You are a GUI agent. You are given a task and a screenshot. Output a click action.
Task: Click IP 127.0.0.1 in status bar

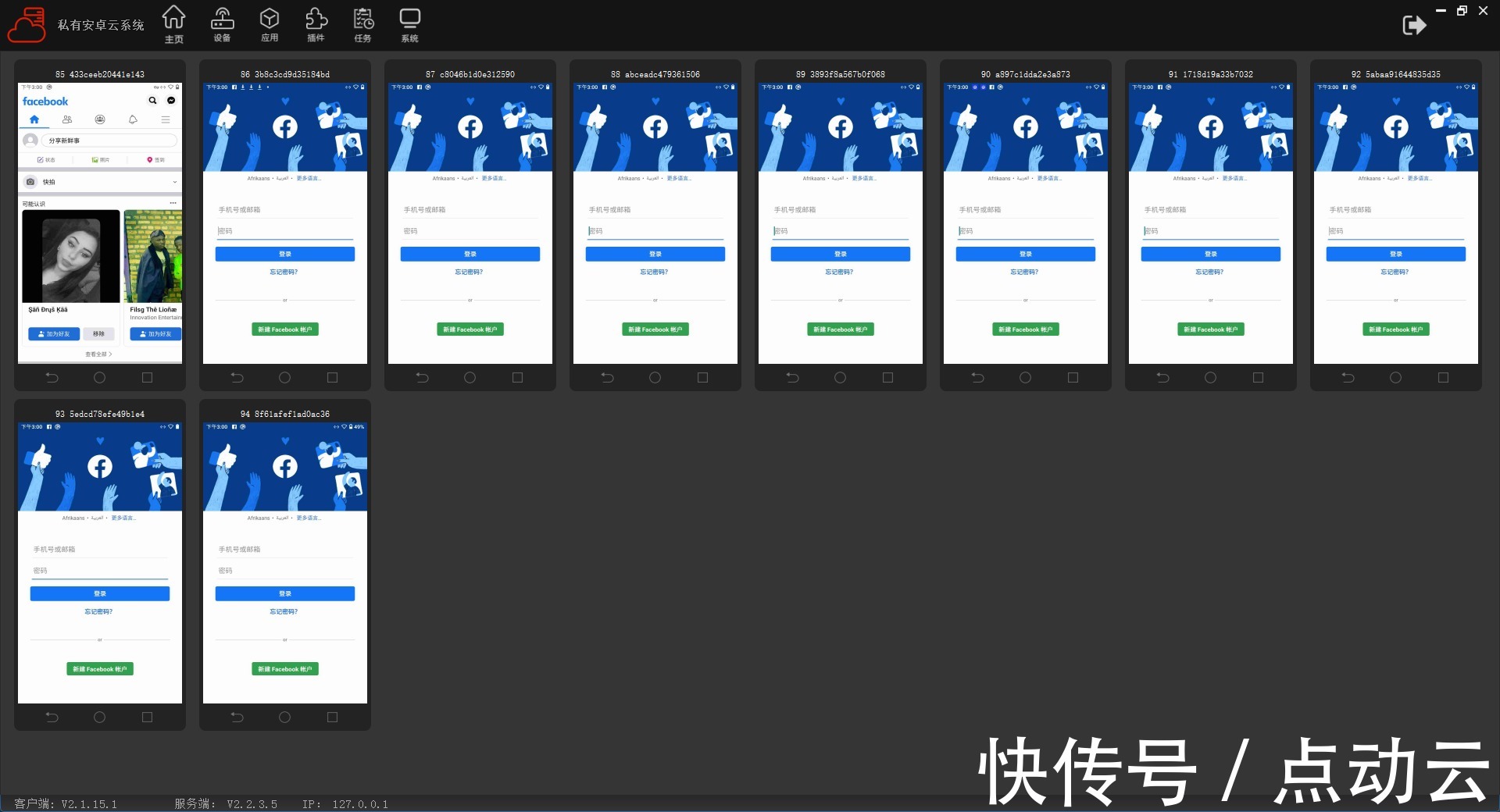(345, 803)
